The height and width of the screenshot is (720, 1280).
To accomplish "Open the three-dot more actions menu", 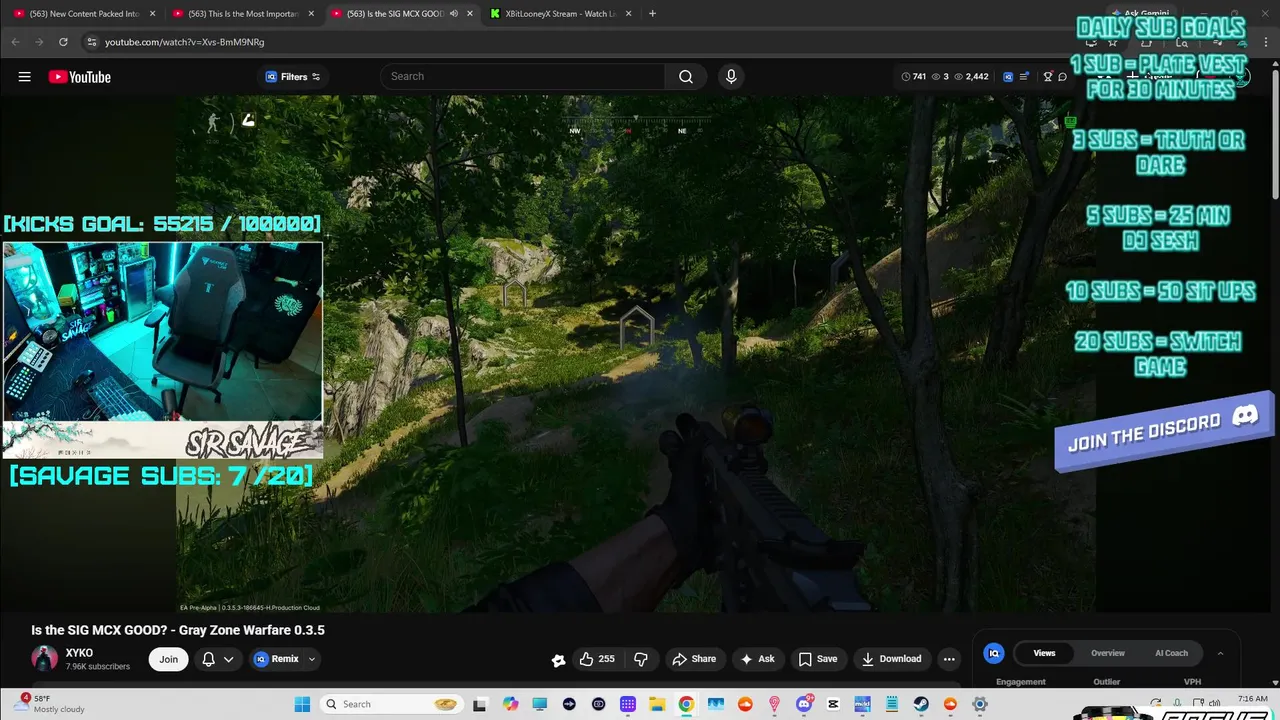I will [949, 659].
